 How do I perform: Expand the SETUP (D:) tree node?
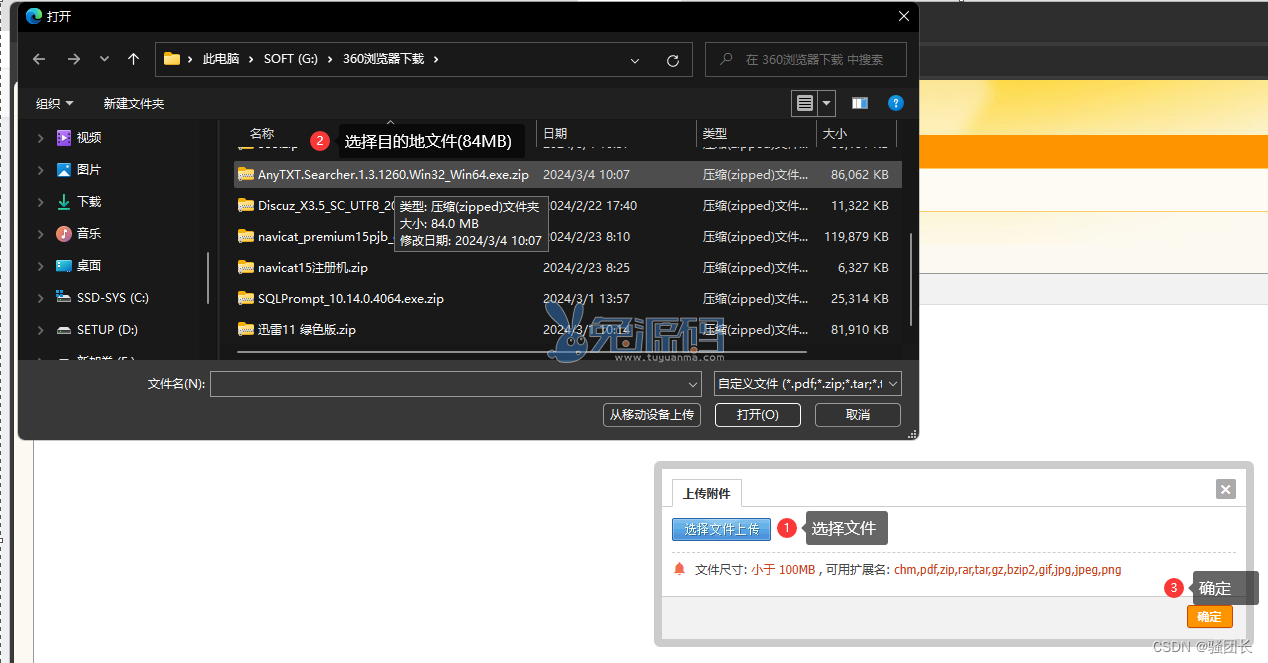click(x=41, y=329)
